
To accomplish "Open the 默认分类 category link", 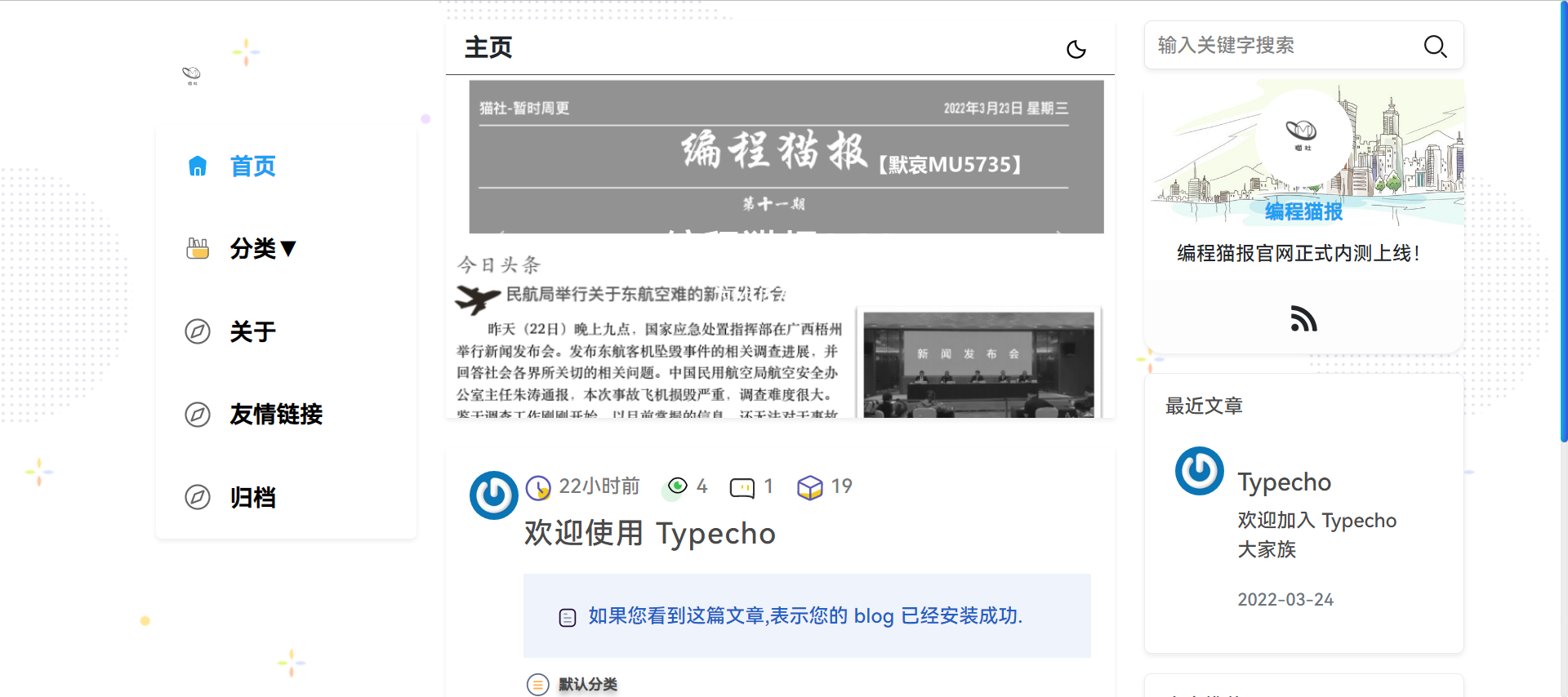I will coord(588,684).
